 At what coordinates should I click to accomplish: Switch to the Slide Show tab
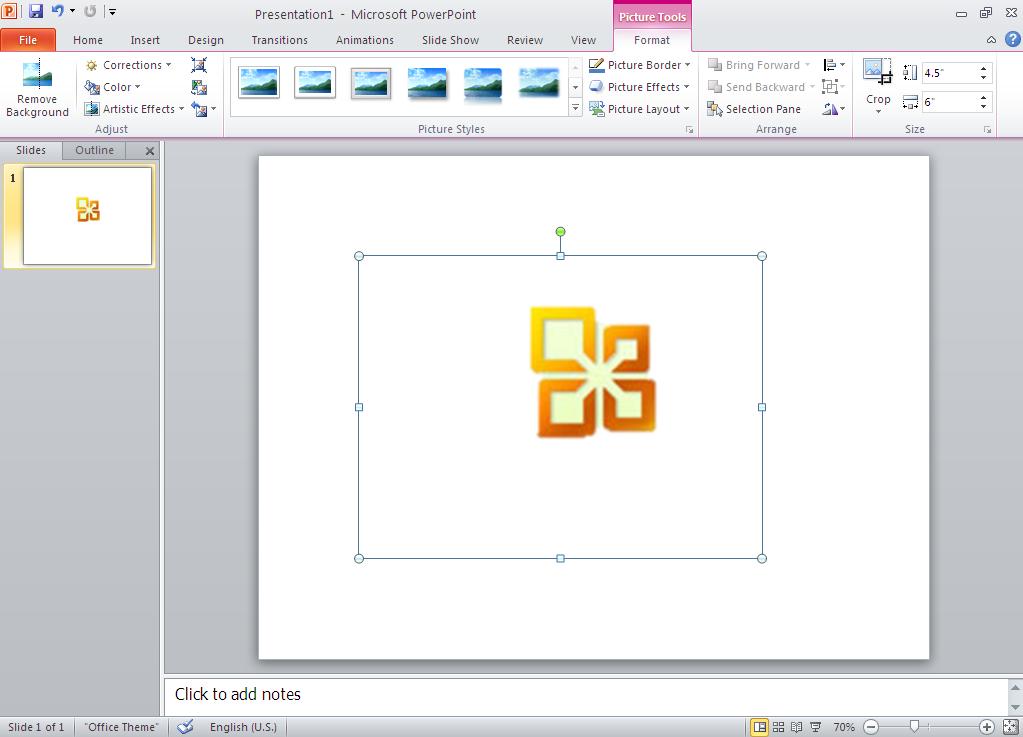coord(450,40)
